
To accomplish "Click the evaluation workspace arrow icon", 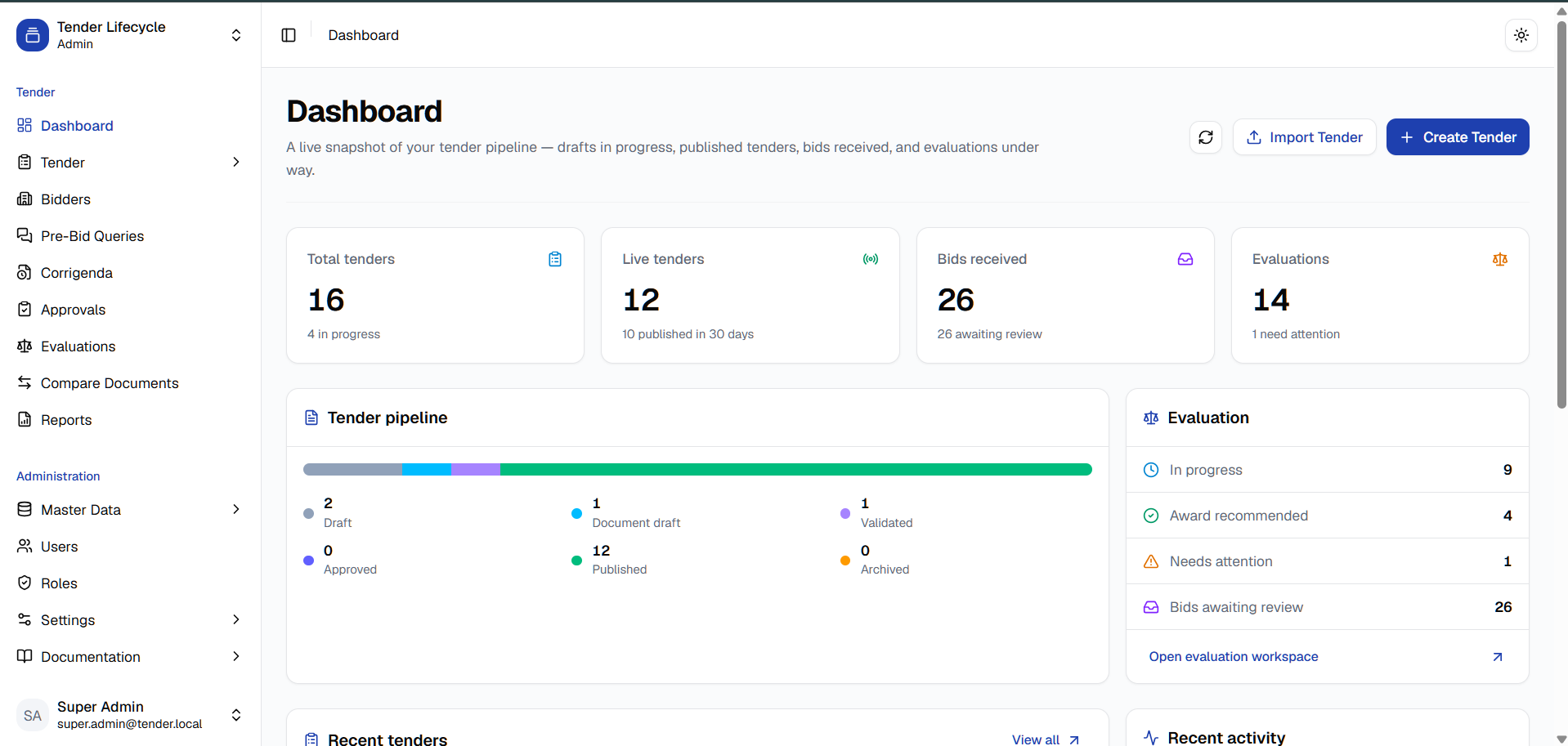I will (1498, 657).
